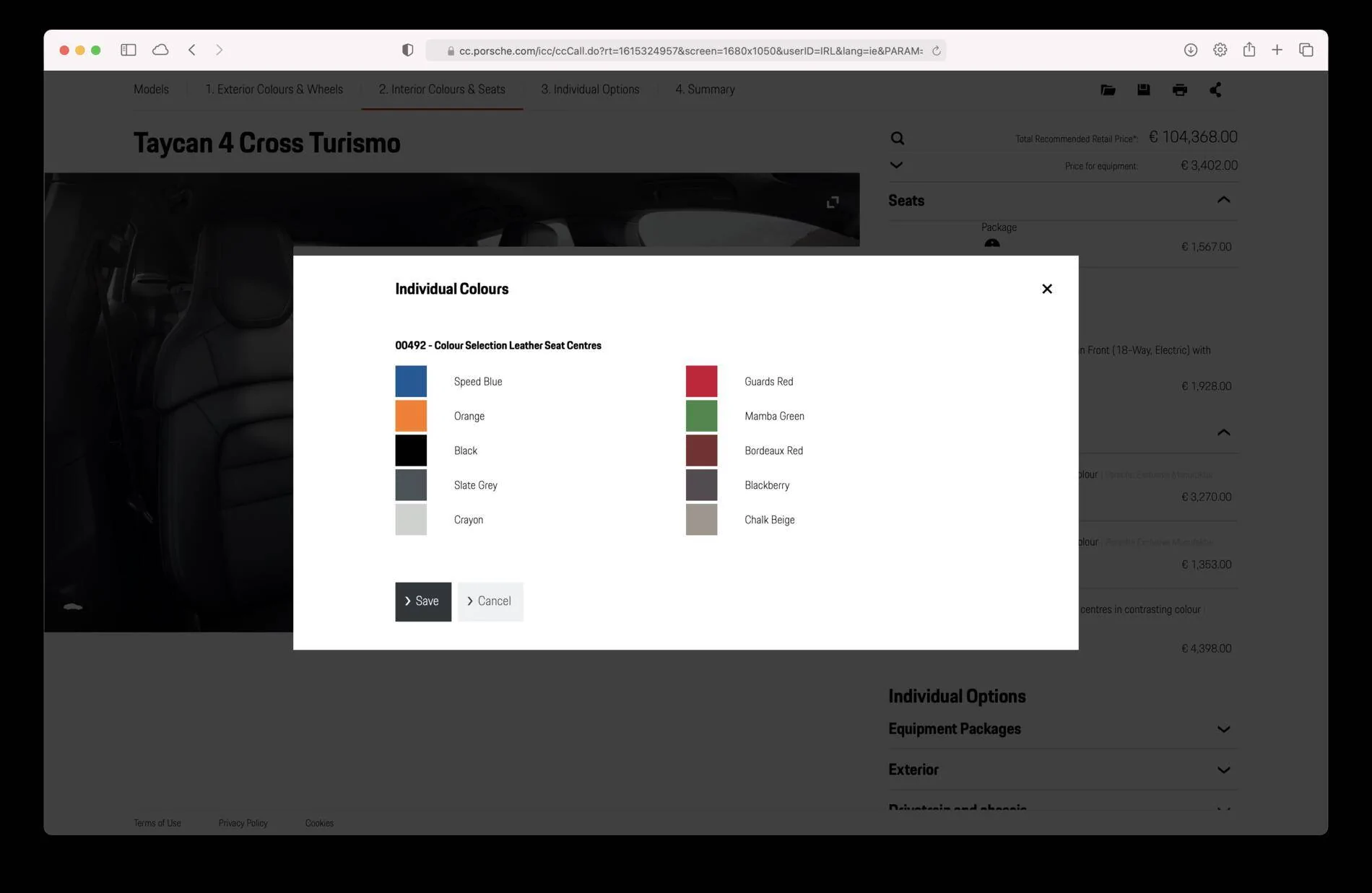Click the Mamba Green label

774,416
